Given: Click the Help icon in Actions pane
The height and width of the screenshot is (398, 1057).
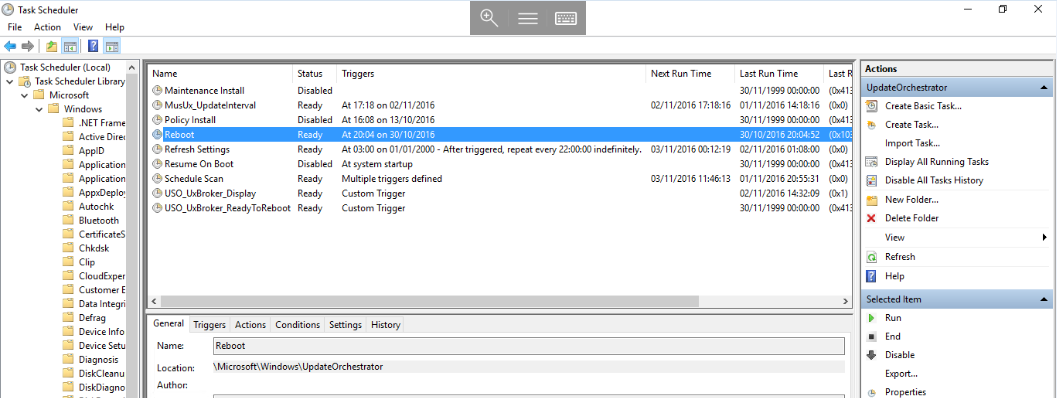Looking at the screenshot, I should click(x=872, y=276).
